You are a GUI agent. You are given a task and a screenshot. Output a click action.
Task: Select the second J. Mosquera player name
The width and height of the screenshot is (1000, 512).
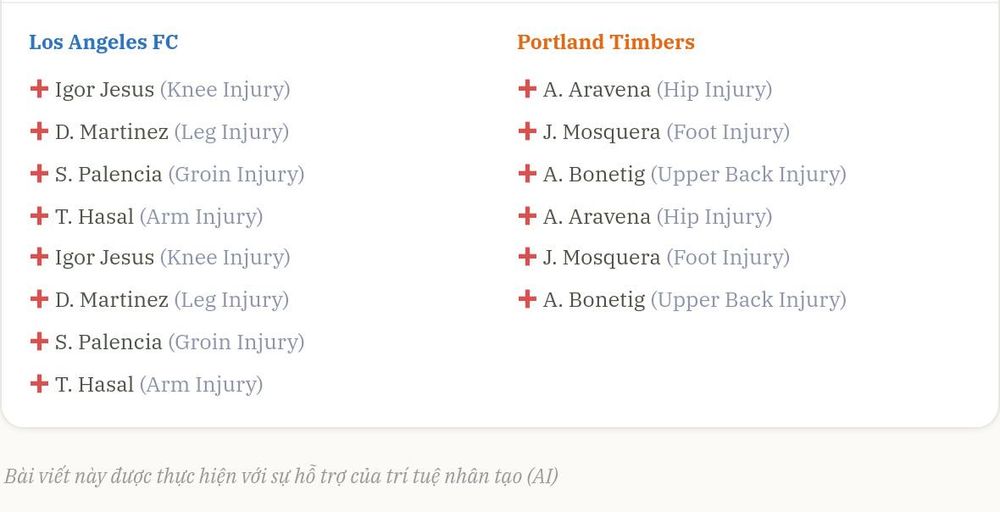click(601, 258)
